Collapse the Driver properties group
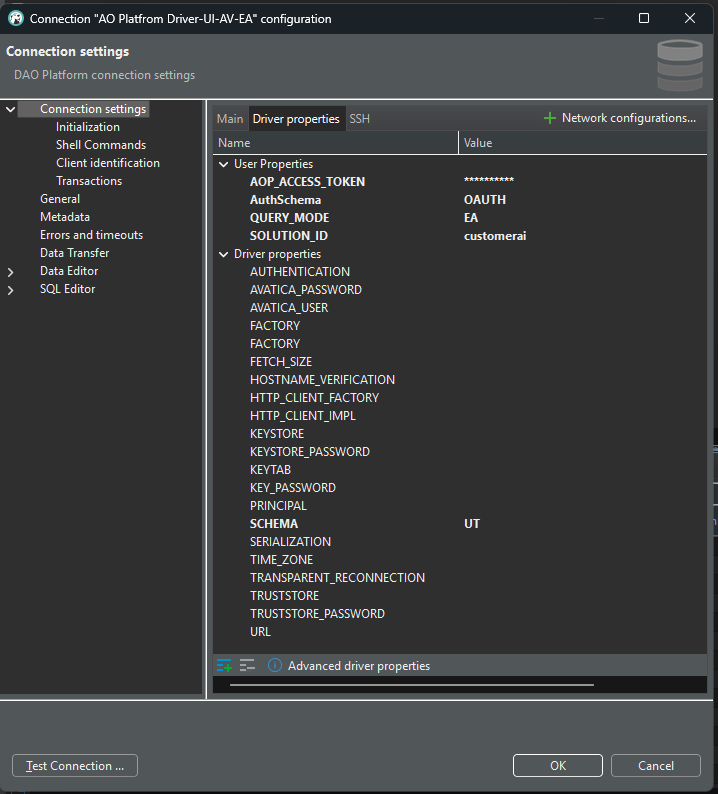 point(224,254)
